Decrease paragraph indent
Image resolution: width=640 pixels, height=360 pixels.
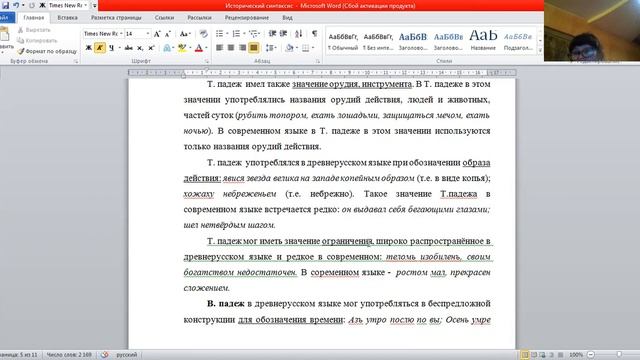272,33
